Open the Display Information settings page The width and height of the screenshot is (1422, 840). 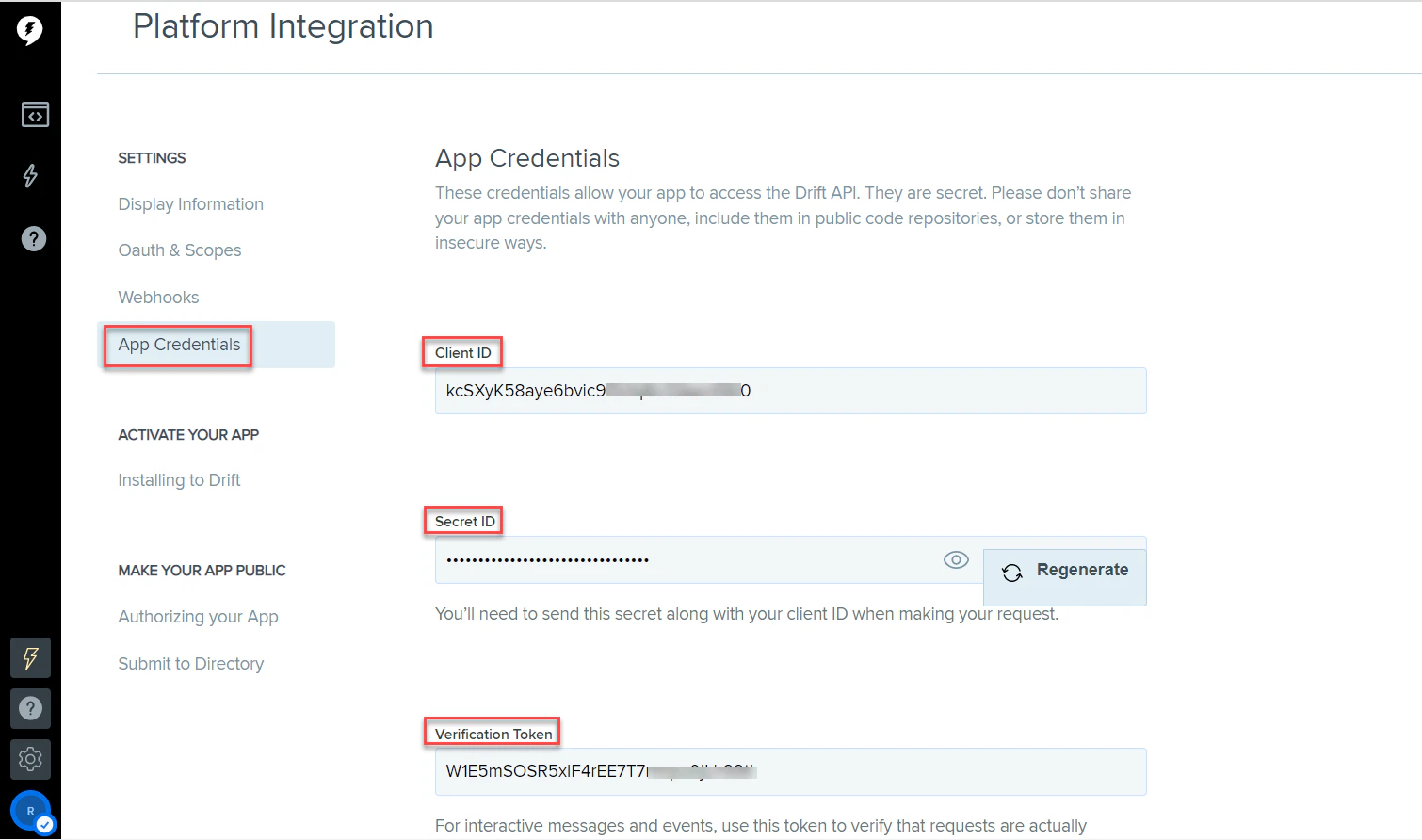click(190, 203)
